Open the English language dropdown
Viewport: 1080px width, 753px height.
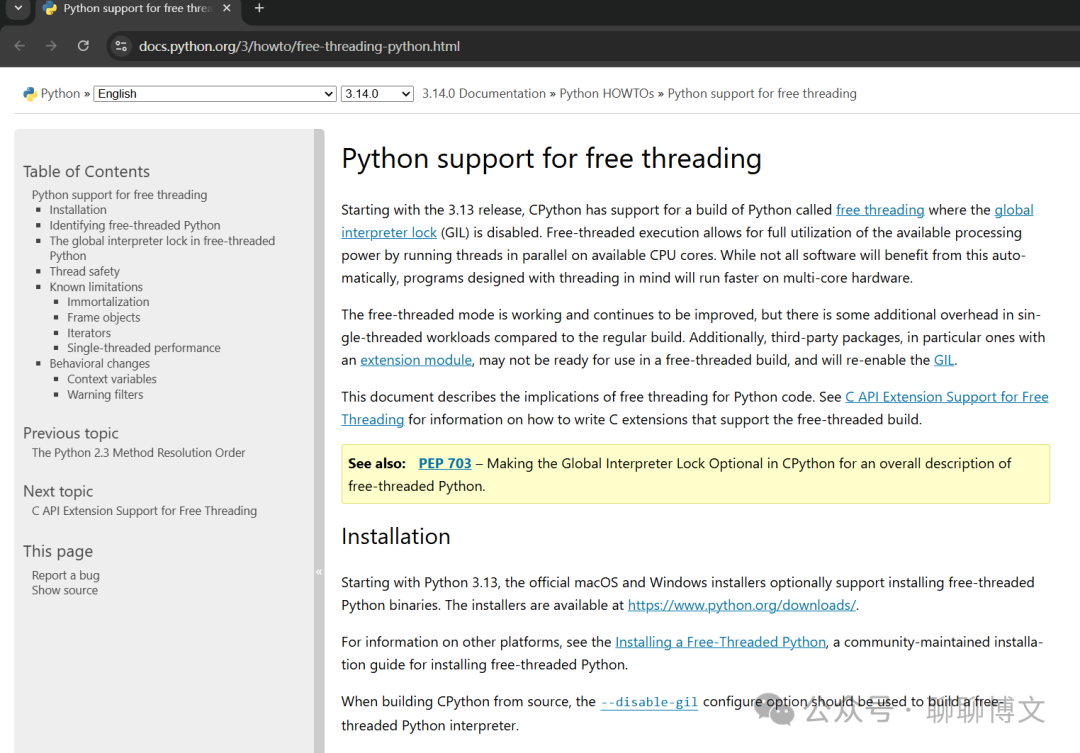pyautogui.click(x=215, y=94)
